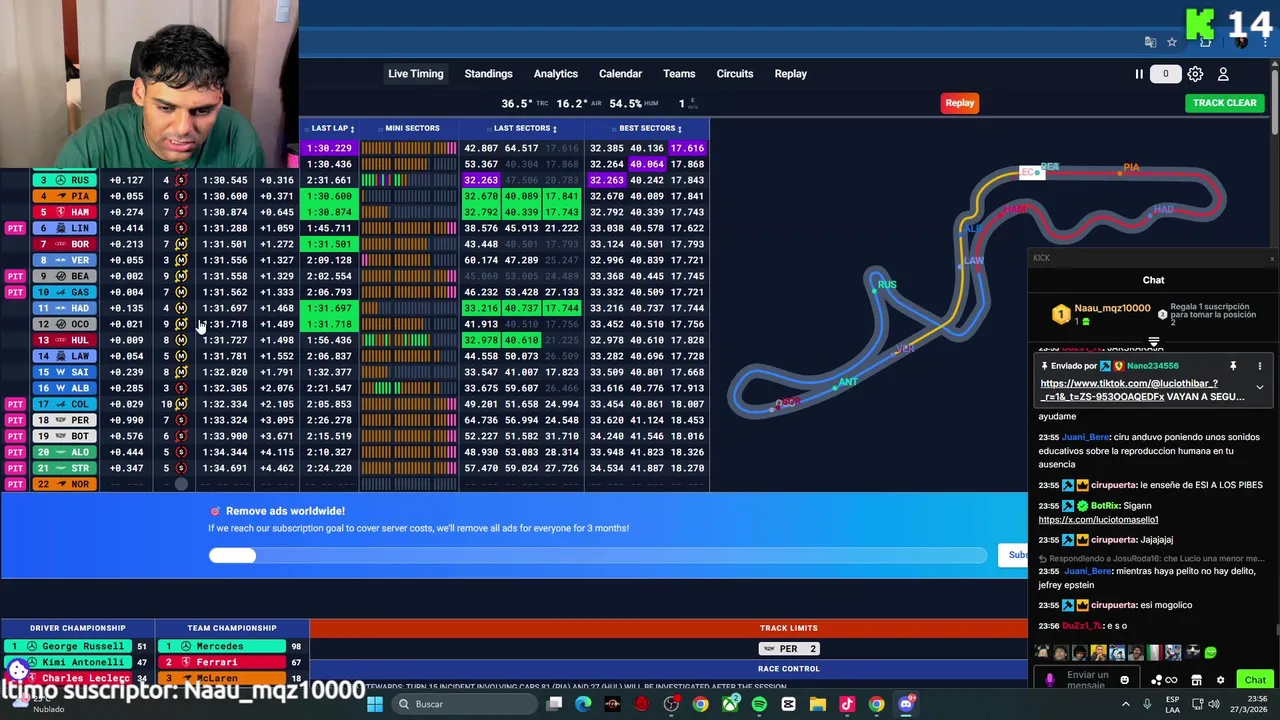Click the PIT label beside LIN row
This screenshot has height=720, width=1280.
coord(15,228)
